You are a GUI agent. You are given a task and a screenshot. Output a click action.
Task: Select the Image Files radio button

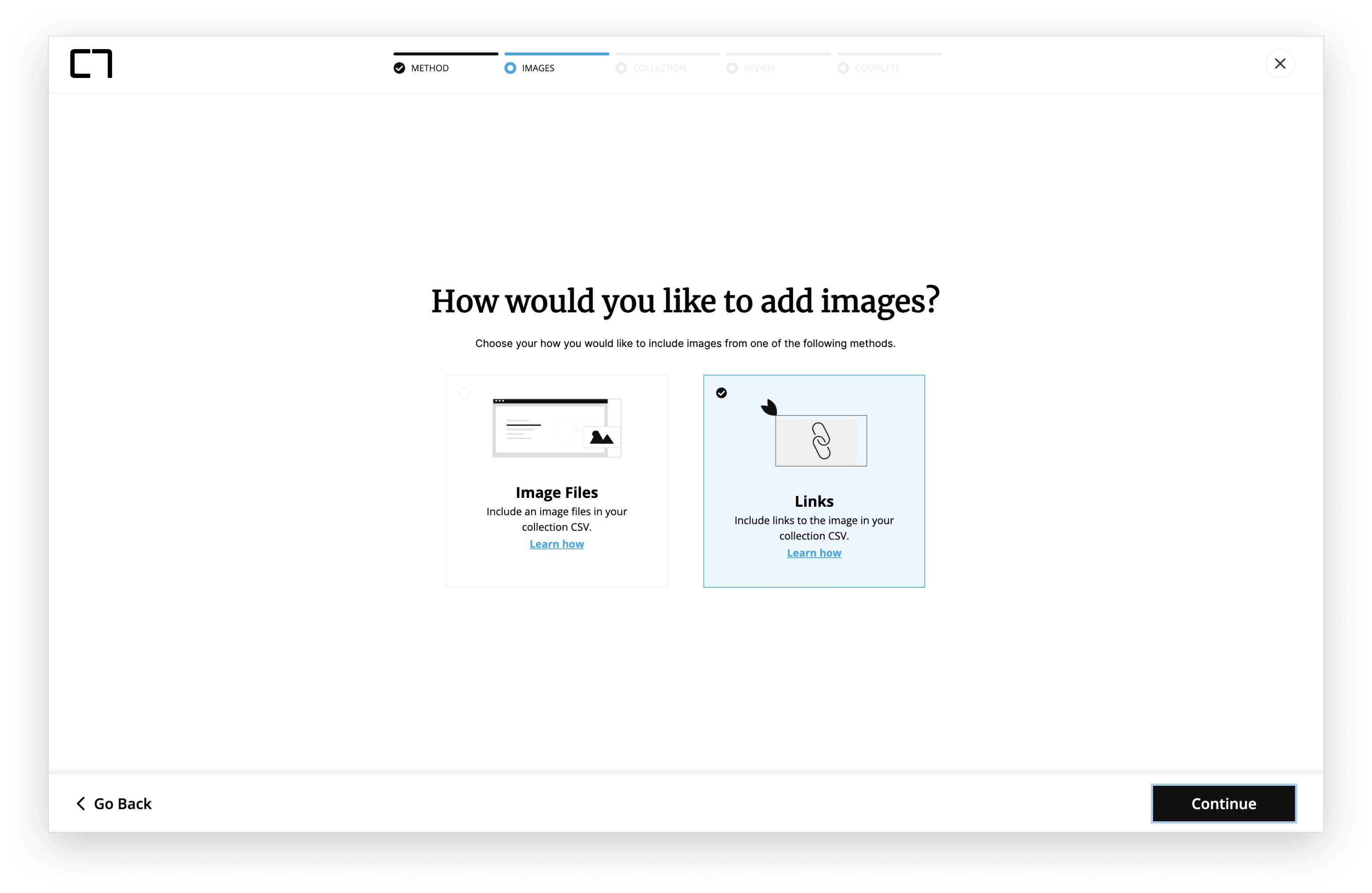(464, 393)
